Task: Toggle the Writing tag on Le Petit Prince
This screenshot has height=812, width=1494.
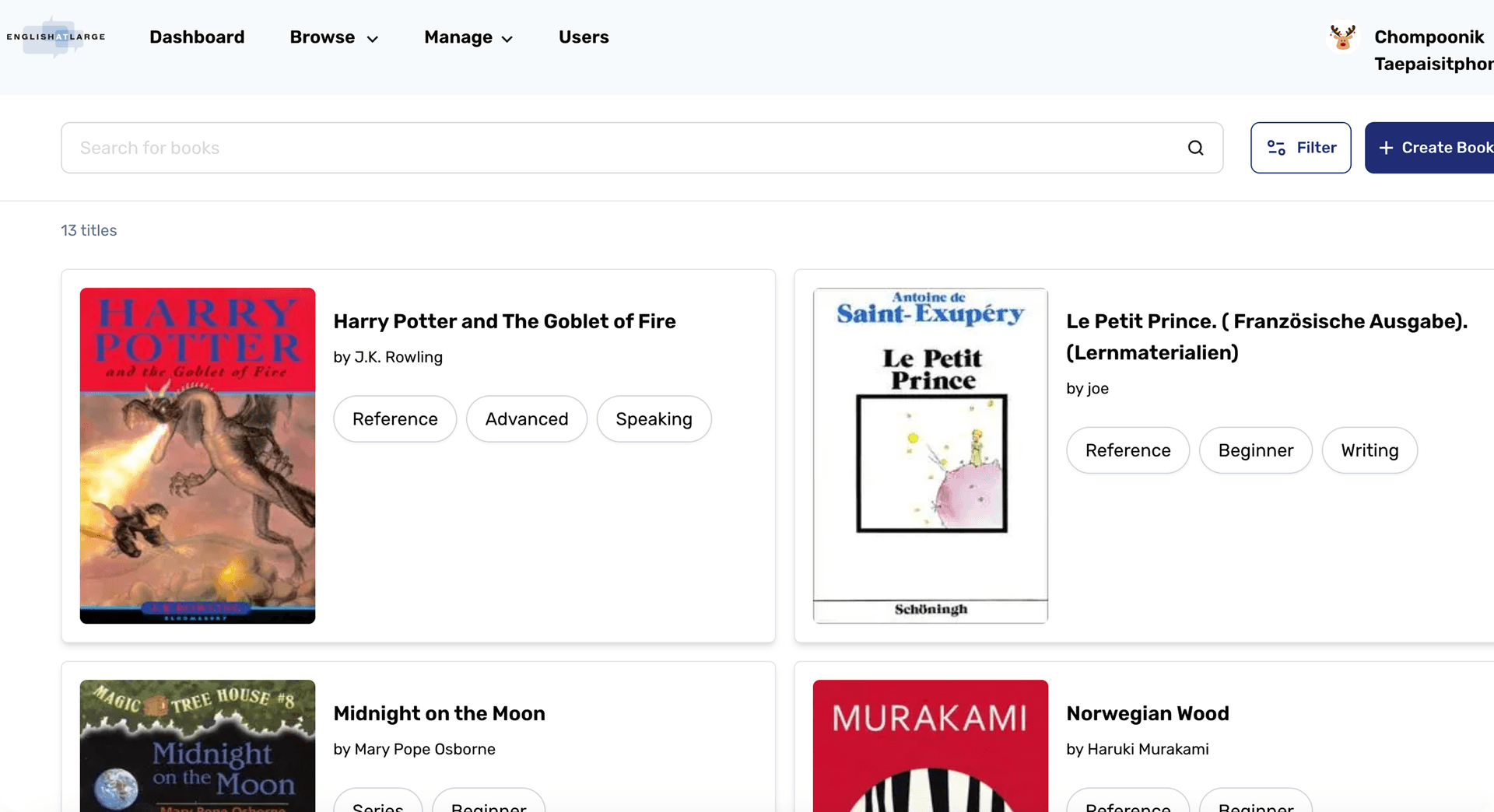Action: point(1369,450)
